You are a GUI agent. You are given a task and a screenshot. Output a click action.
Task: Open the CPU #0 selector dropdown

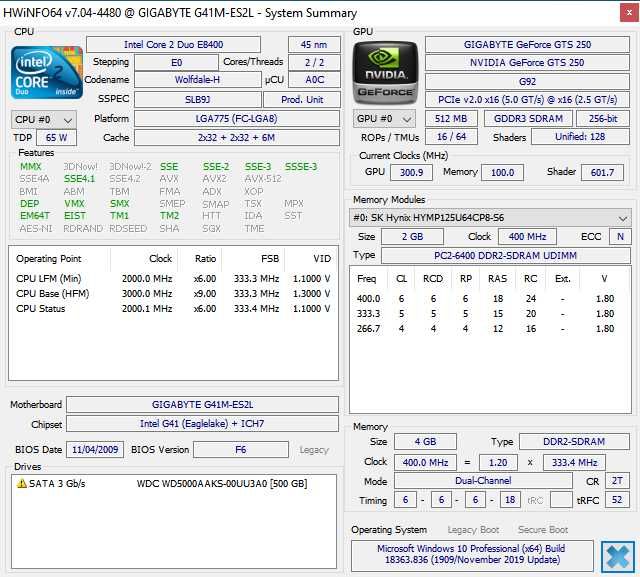pos(44,120)
